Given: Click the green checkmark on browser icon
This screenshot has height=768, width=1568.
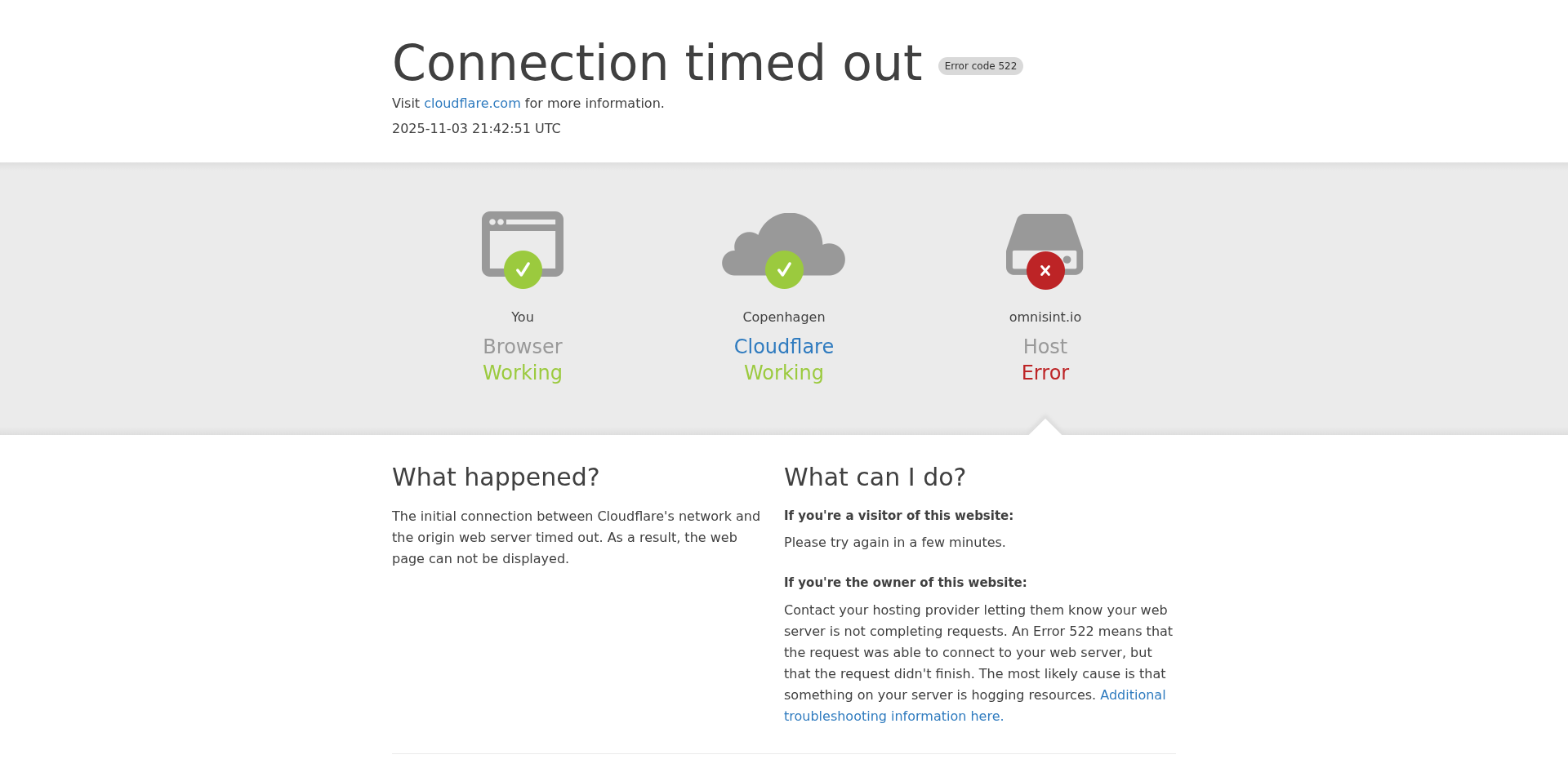Looking at the screenshot, I should pyautogui.click(x=523, y=269).
